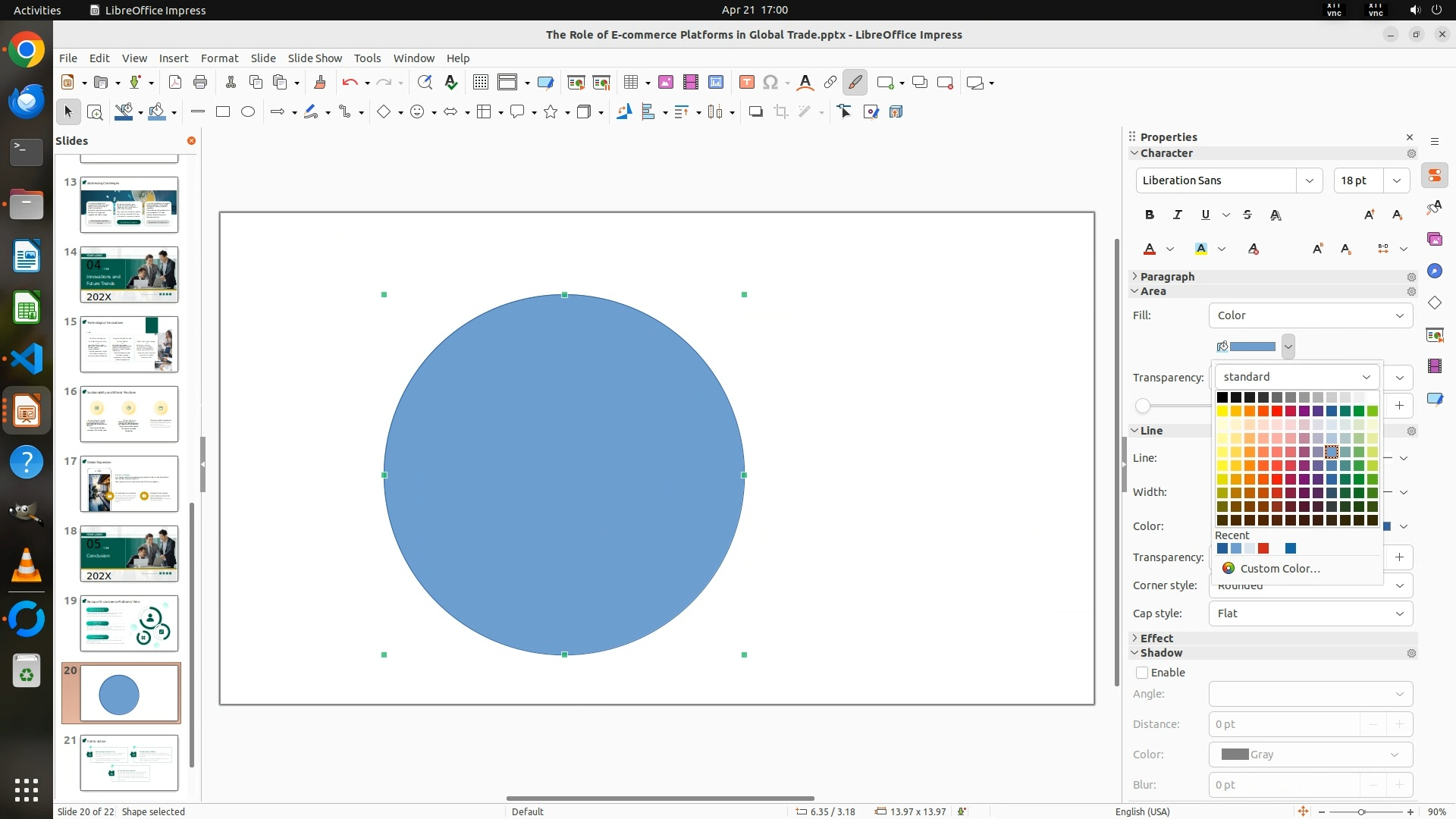Image resolution: width=1456 pixels, height=819 pixels.
Task: Select the Ellipse drawing tool
Action: point(248,112)
